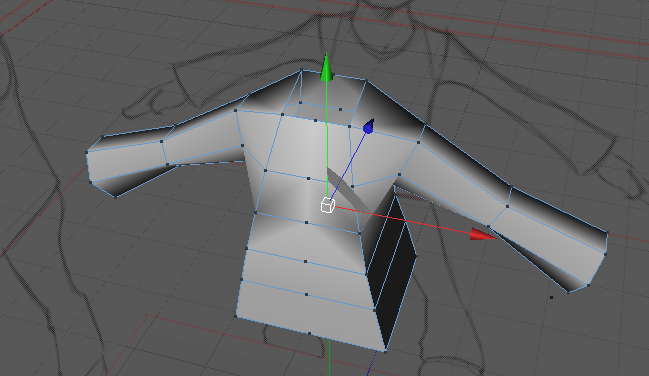Click the white cube at the gizmo origin
Screen dimensions: 649x376
point(327,205)
